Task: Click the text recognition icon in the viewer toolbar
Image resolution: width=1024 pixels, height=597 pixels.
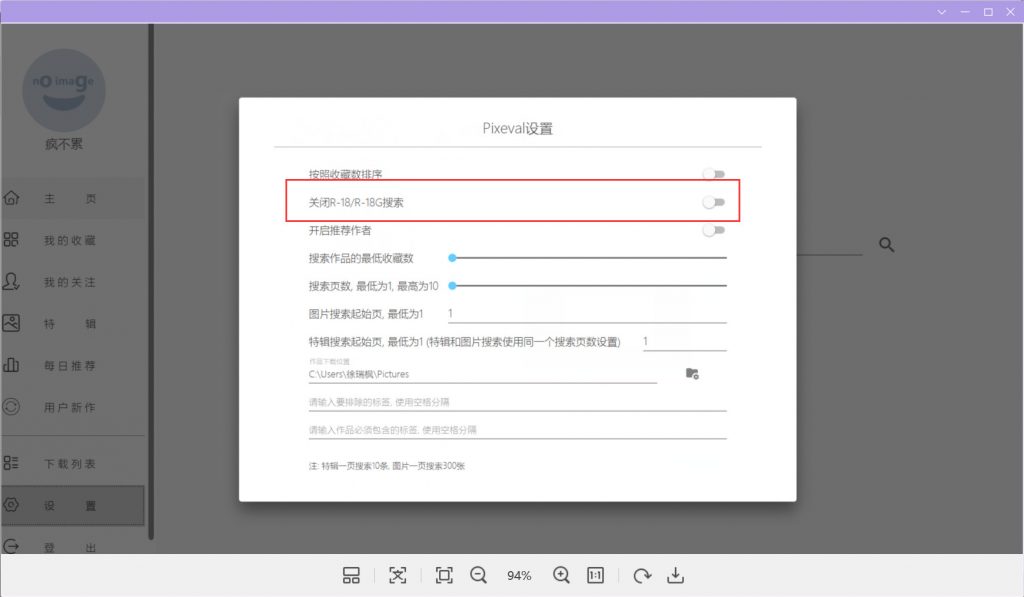Action: (x=398, y=575)
